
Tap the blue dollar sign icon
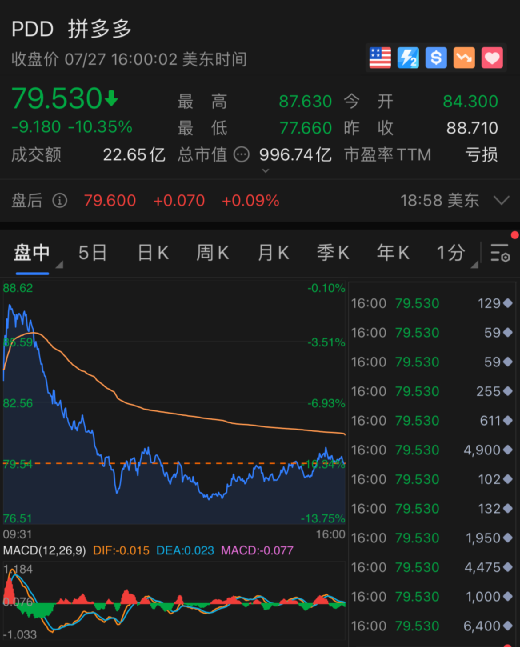436,58
